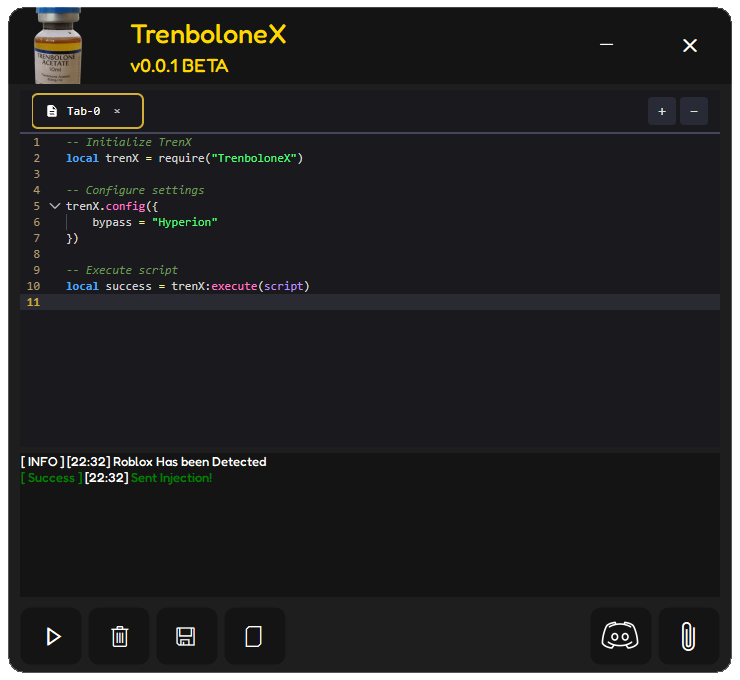Remove a tab with the minus button

pyautogui.click(x=694, y=111)
